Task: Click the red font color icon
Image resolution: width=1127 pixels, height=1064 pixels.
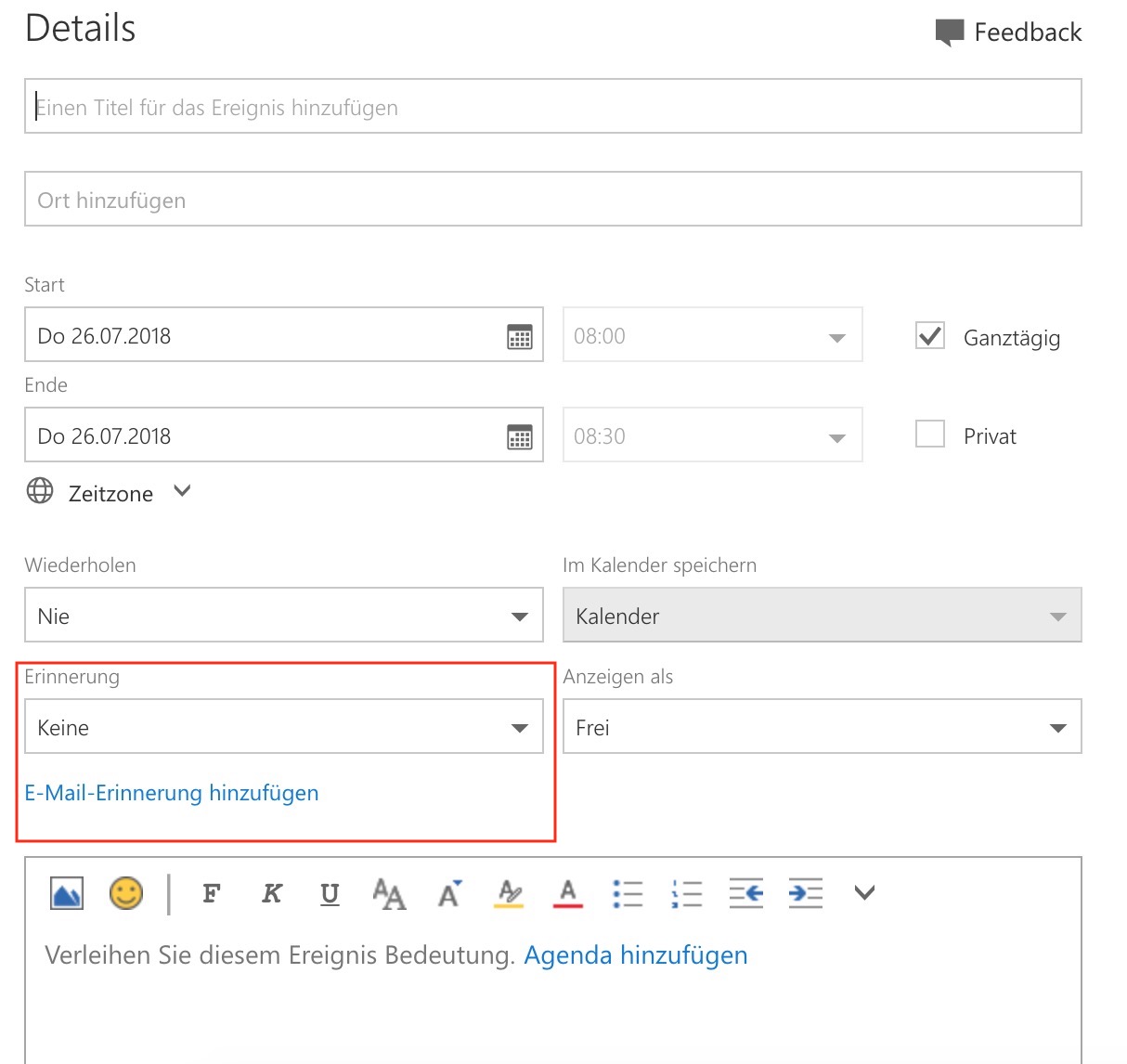Action: pyautogui.click(x=568, y=893)
